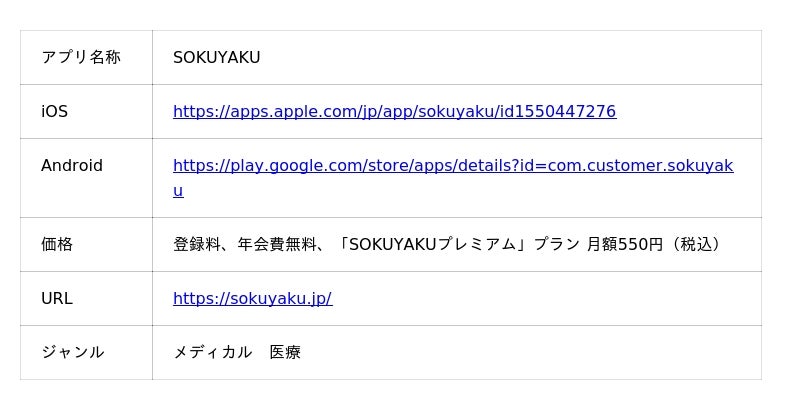Click the 登録料 text in the price row
The width and height of the screenshot is (800, 410).
pyautogui.click(x=197, y=245)
